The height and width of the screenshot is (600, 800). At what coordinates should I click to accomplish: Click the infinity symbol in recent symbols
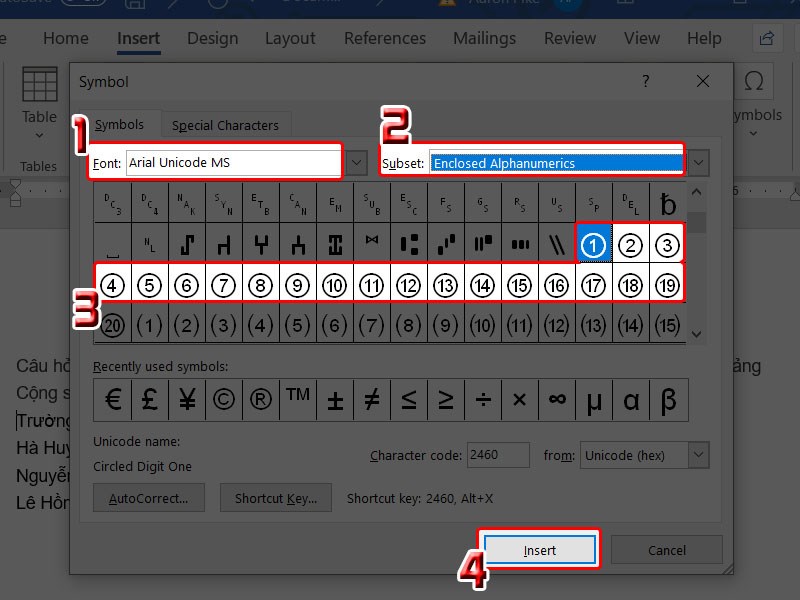[557, 400]
